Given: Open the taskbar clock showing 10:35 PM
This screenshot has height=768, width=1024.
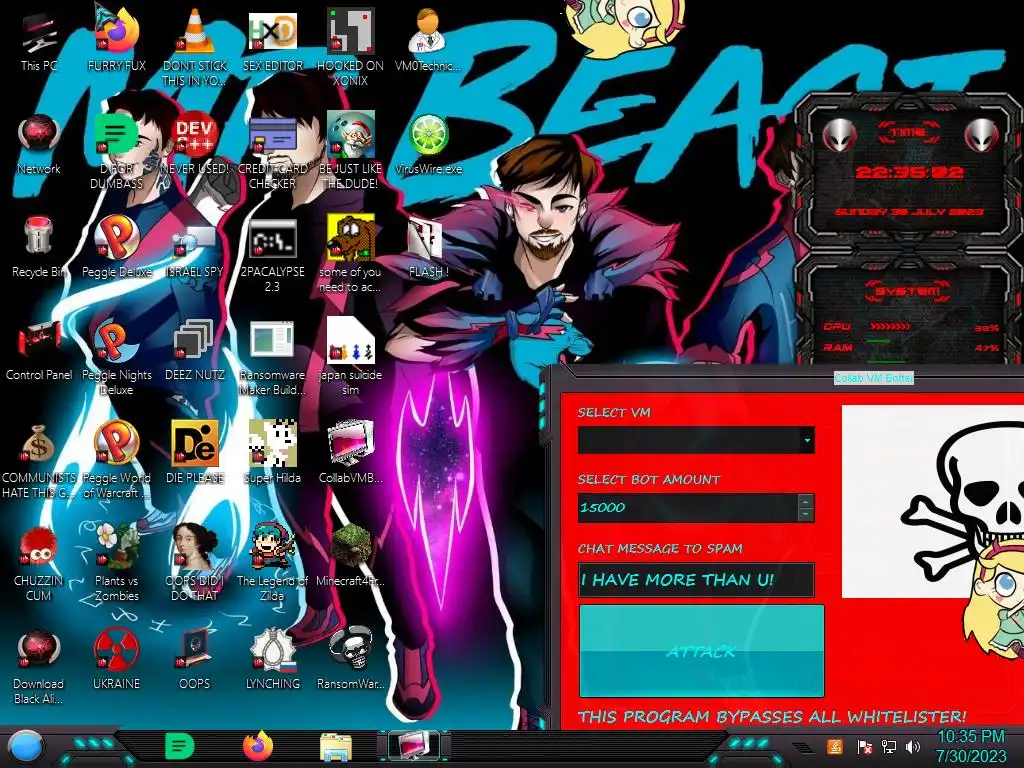Looking at the screenshot, I should 971,746.
